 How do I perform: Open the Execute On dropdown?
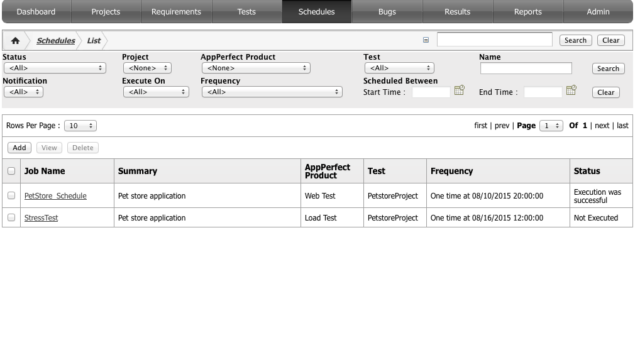156,92
